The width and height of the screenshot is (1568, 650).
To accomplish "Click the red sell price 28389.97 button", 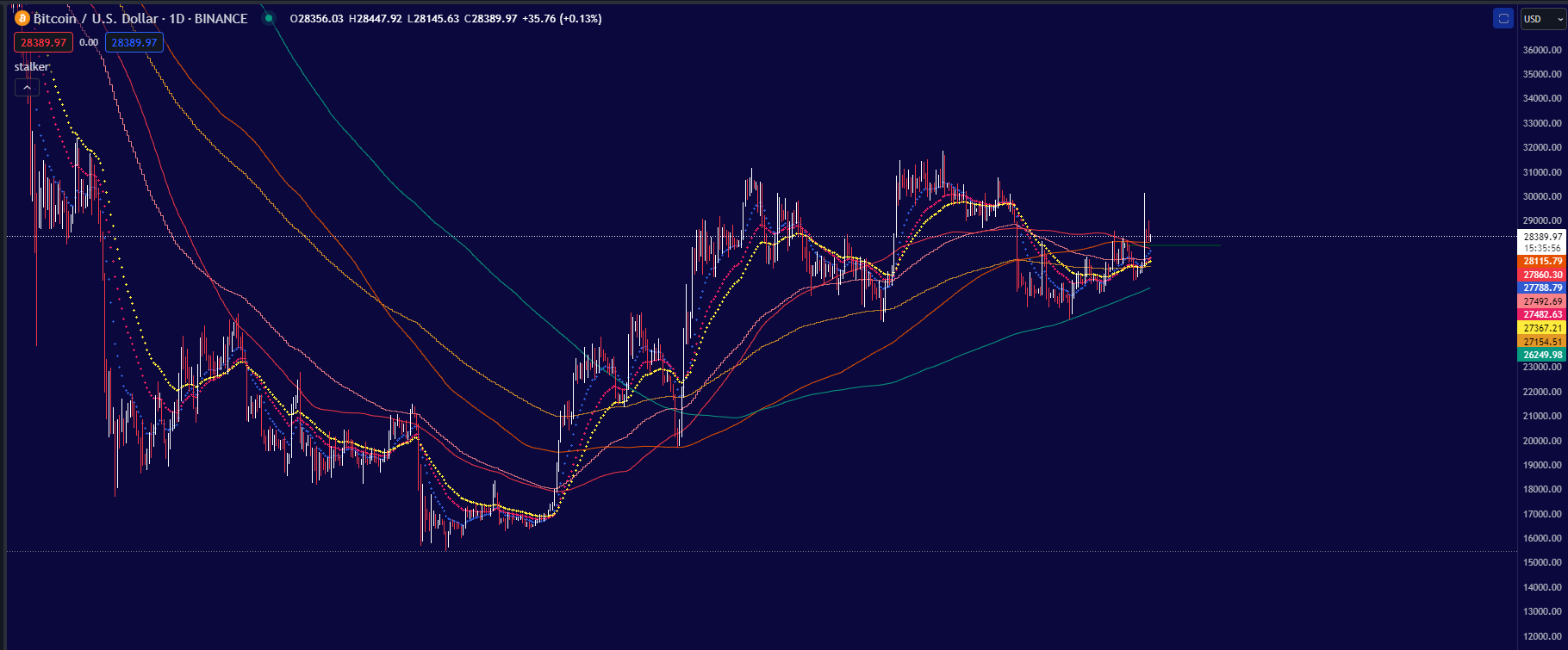I will (x=43, y=42).
